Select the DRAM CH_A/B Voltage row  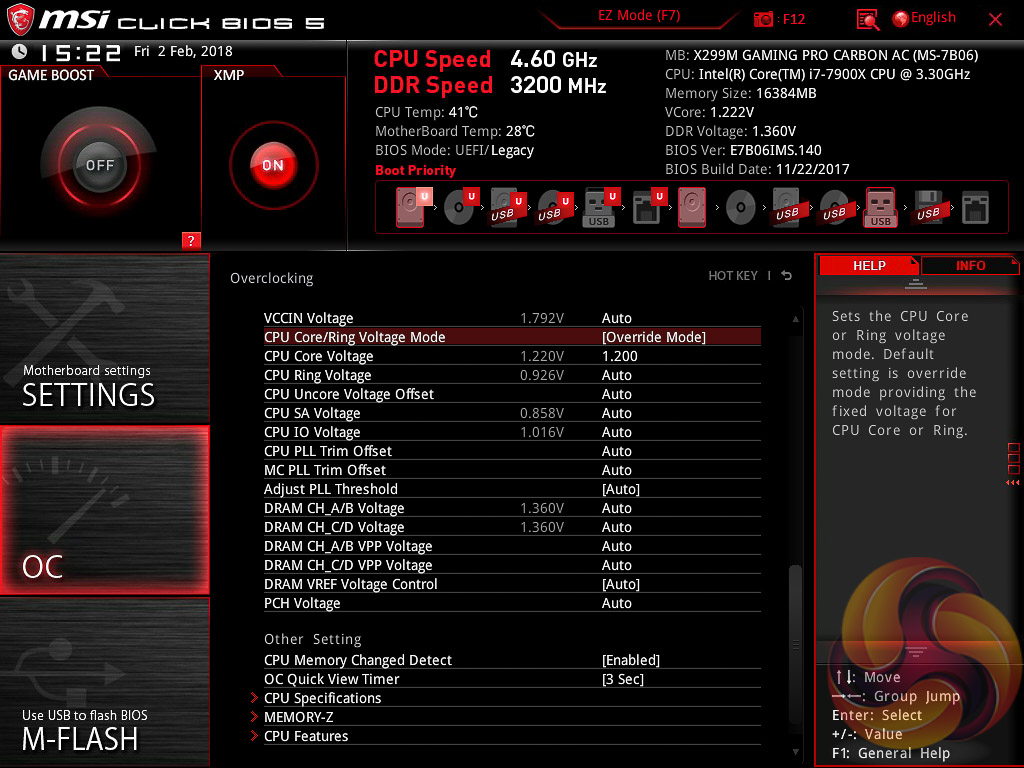(512, 508)
